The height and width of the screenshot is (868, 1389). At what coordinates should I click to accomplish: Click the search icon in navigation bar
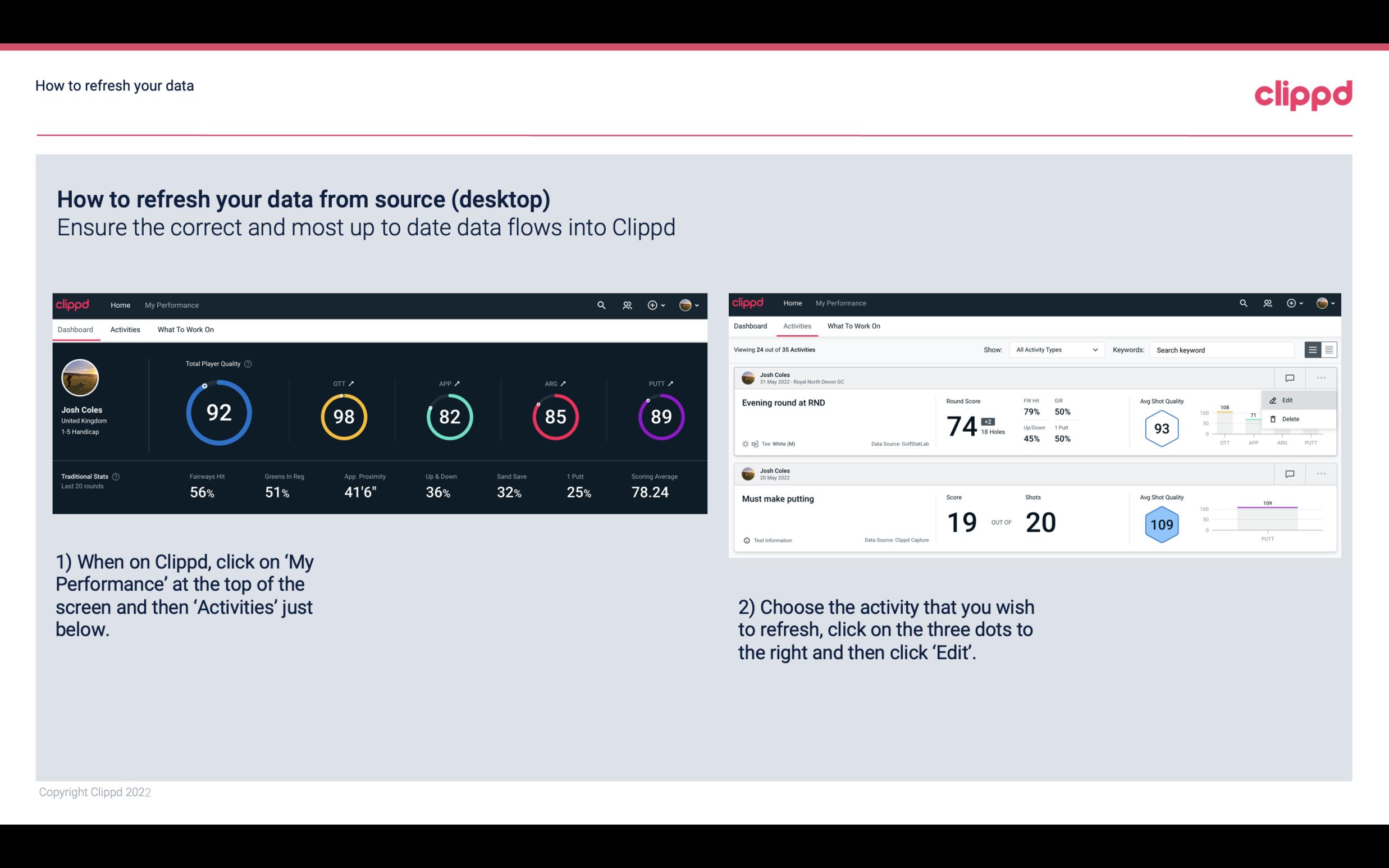click(x=600, y=304)
